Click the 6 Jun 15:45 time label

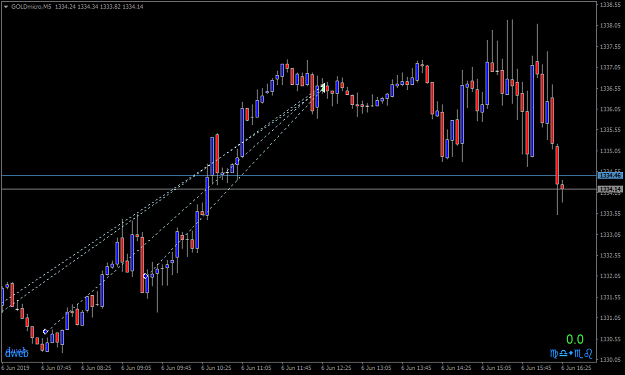pyautogui.click(x=537, y=368)
